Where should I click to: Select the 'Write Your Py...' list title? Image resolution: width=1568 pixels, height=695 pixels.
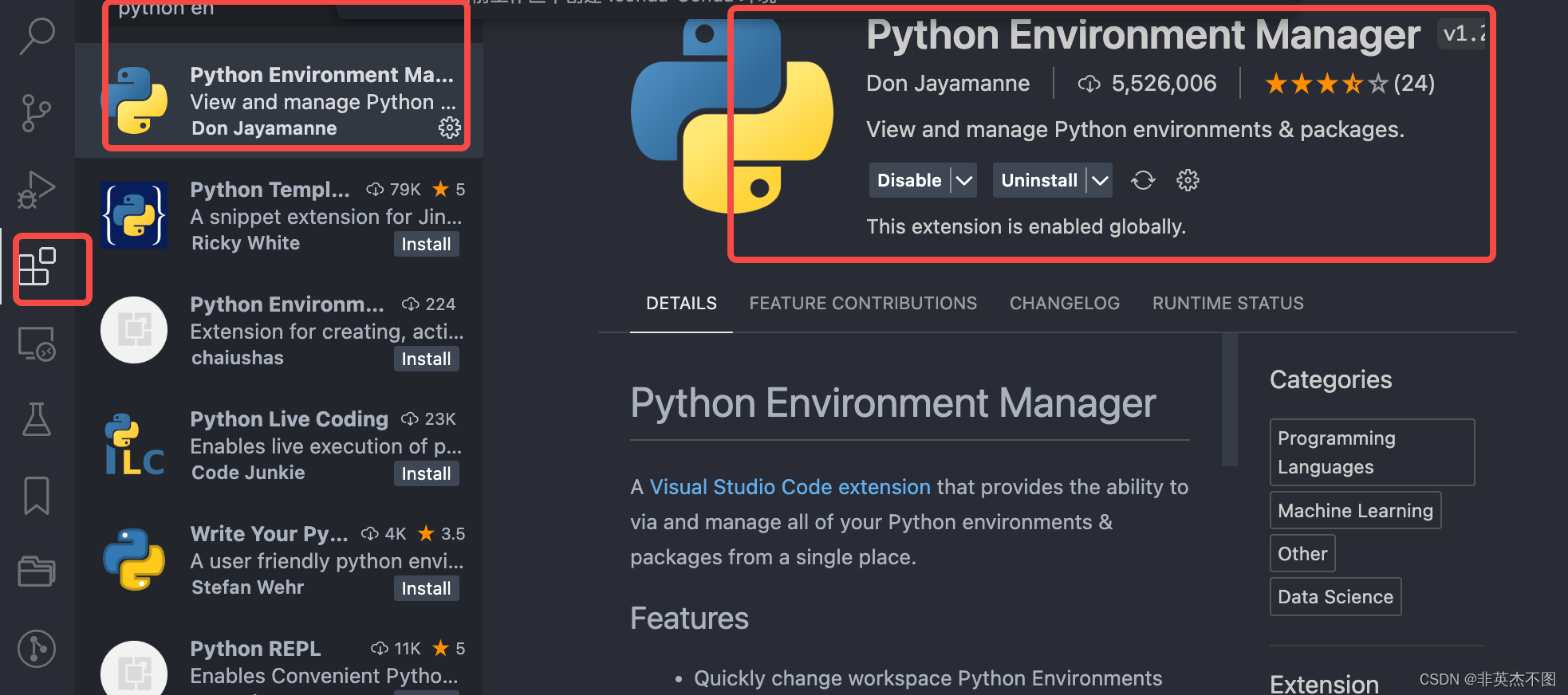click(x=269, y=534)
